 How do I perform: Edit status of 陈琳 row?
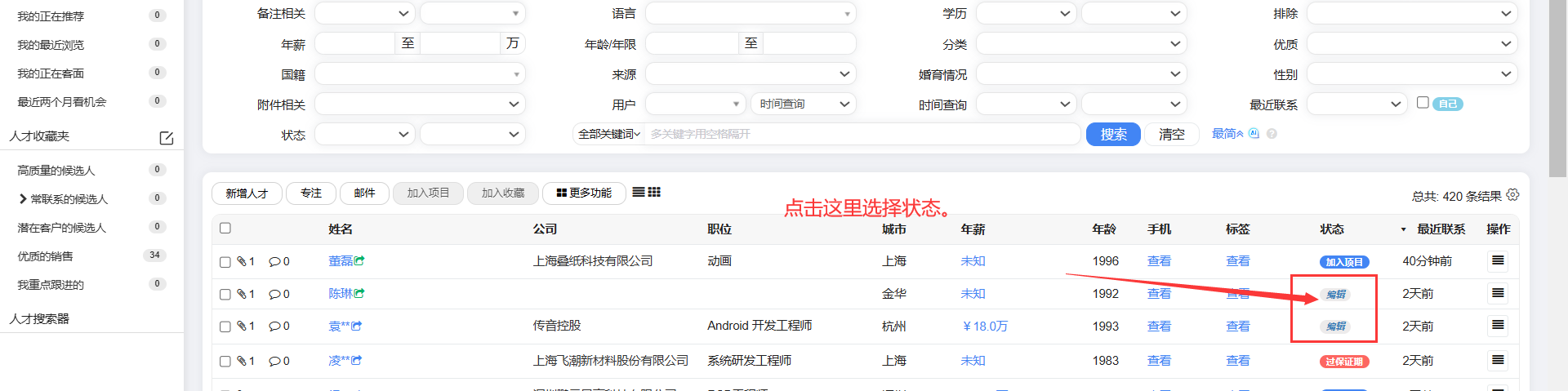[1335, 295]
